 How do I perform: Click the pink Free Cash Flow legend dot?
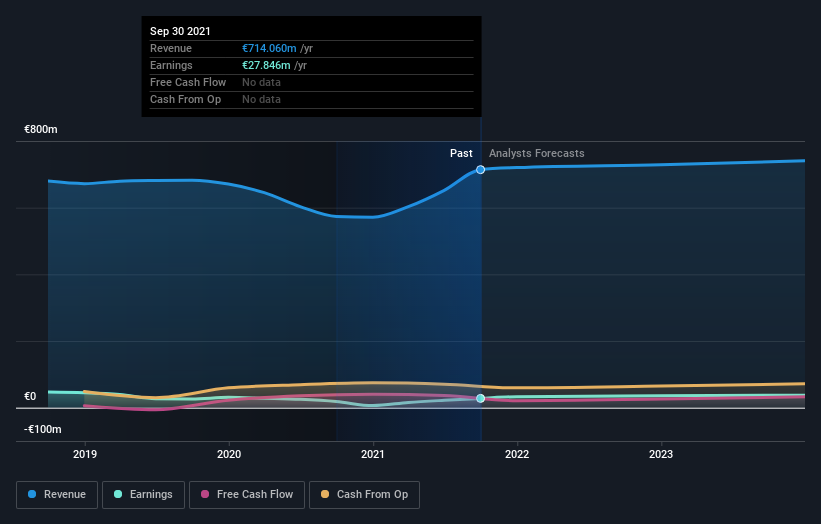click(x=205, y=494)
